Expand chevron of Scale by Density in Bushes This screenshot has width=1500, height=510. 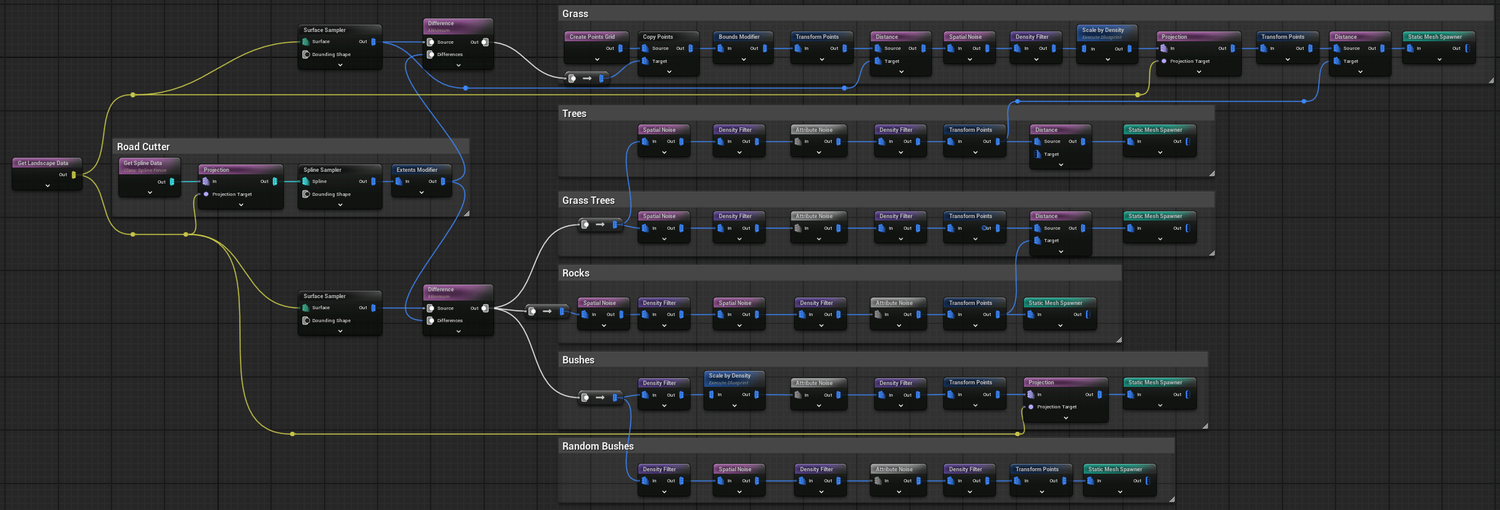735,405
